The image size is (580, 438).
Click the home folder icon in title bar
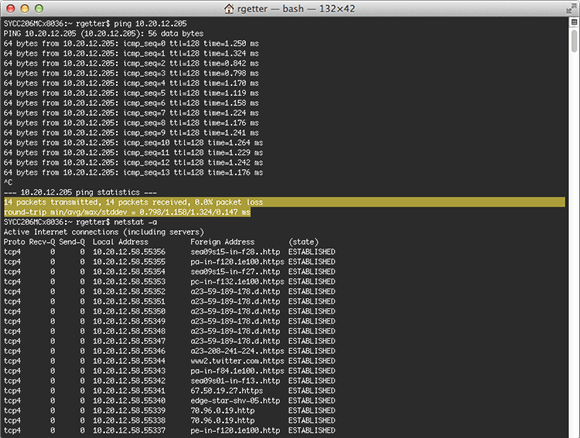(229, 9)
